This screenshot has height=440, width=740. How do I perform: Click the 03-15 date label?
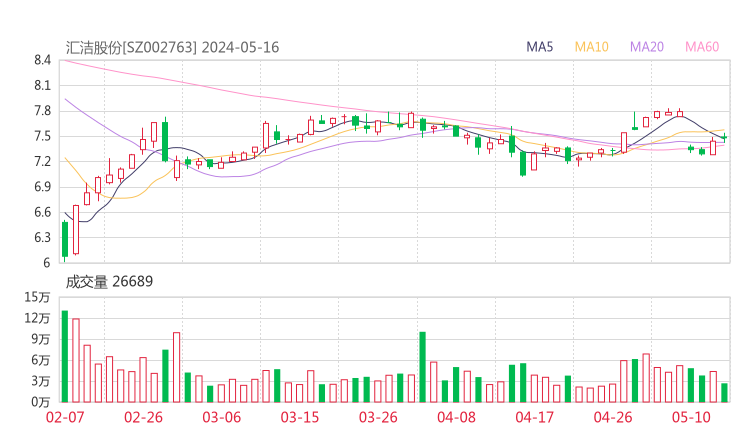tap(300, 417)
